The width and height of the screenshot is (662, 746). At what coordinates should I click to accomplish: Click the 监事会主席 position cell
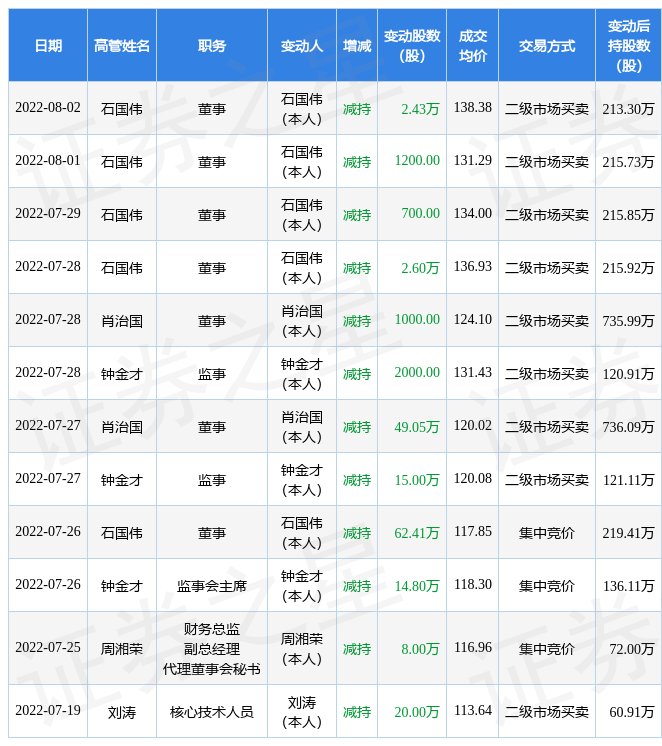212,586
